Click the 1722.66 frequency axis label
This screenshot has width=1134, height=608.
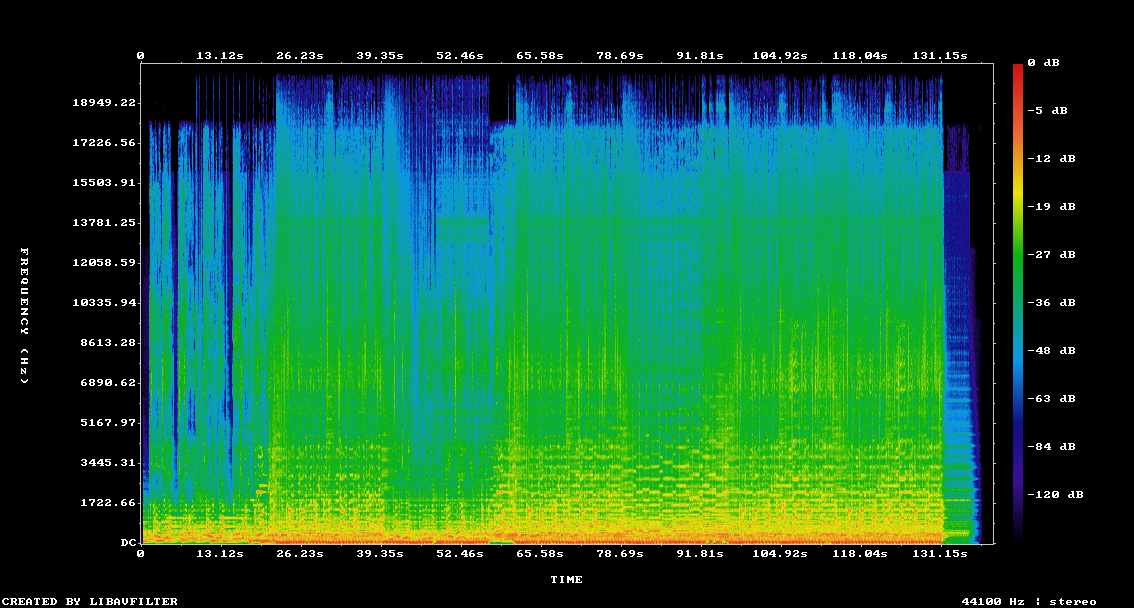click(x=108, y=502)
